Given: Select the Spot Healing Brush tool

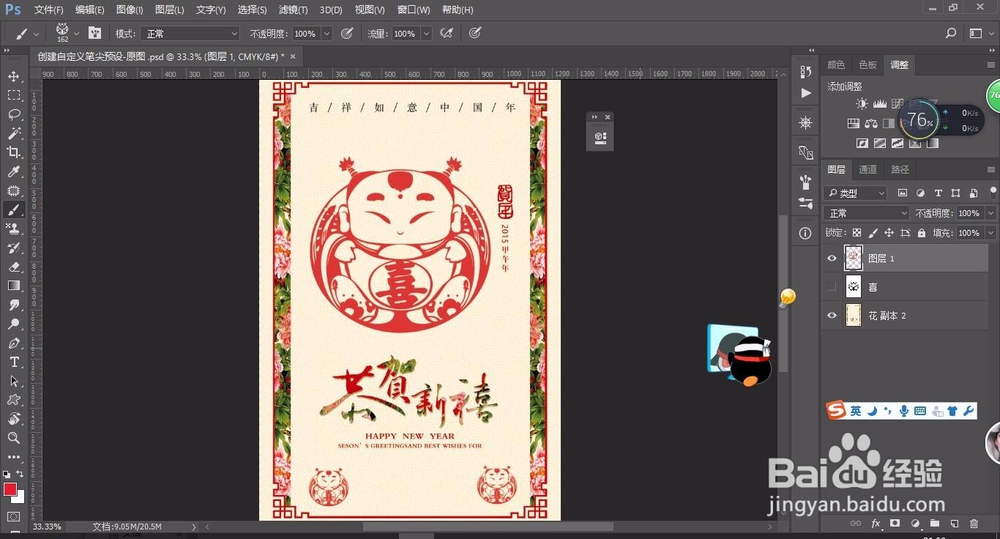Looking at the screenshot, I should 13,191.
